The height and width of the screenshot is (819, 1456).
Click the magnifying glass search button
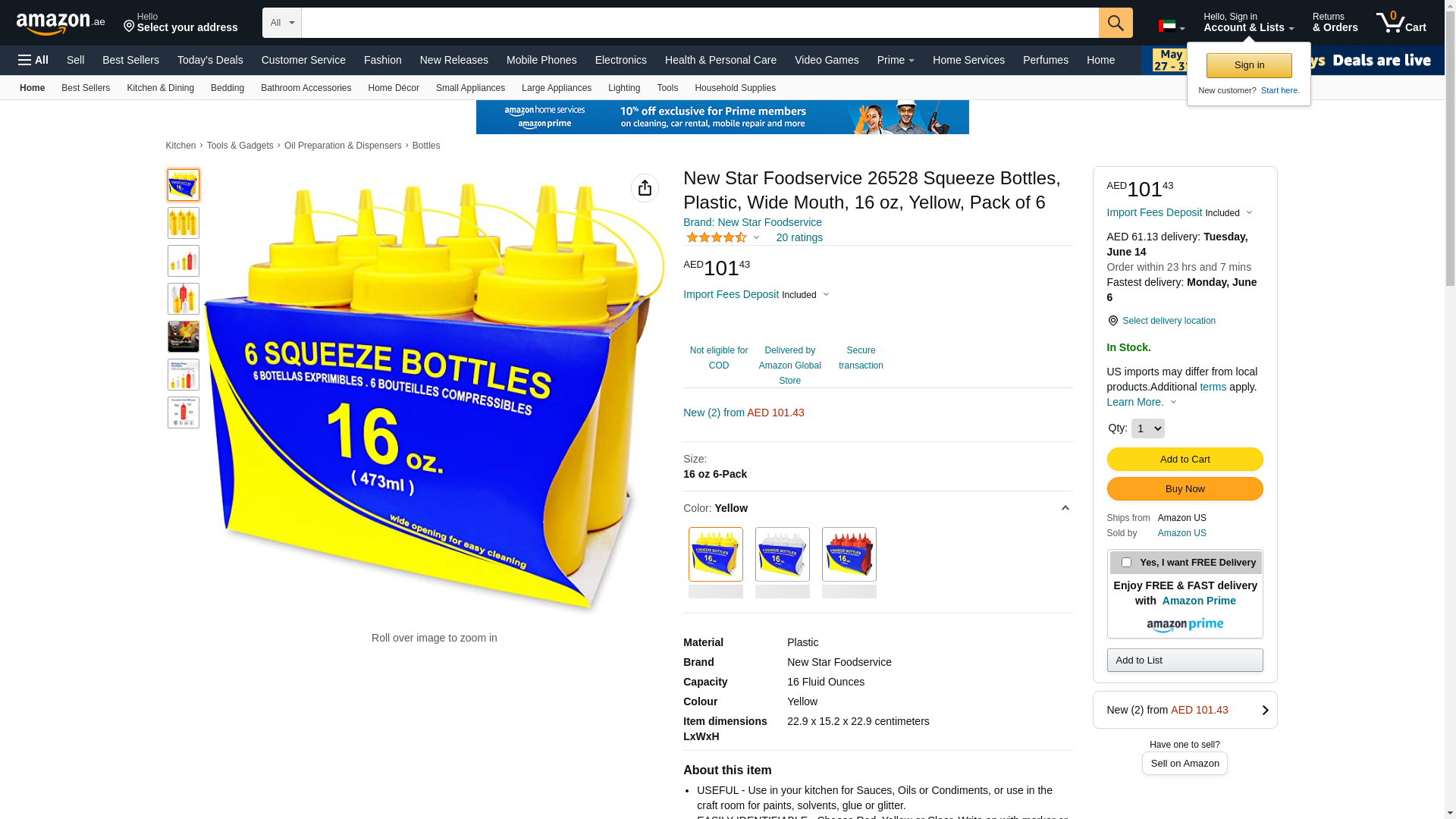coord(1116,23)
